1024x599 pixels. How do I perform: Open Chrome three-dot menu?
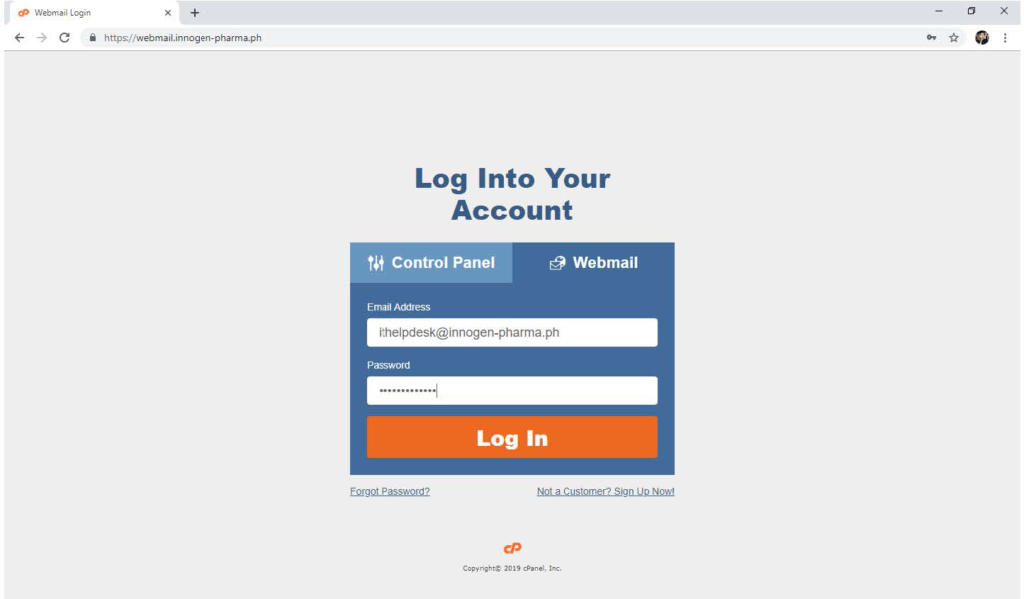(1005, 38)
